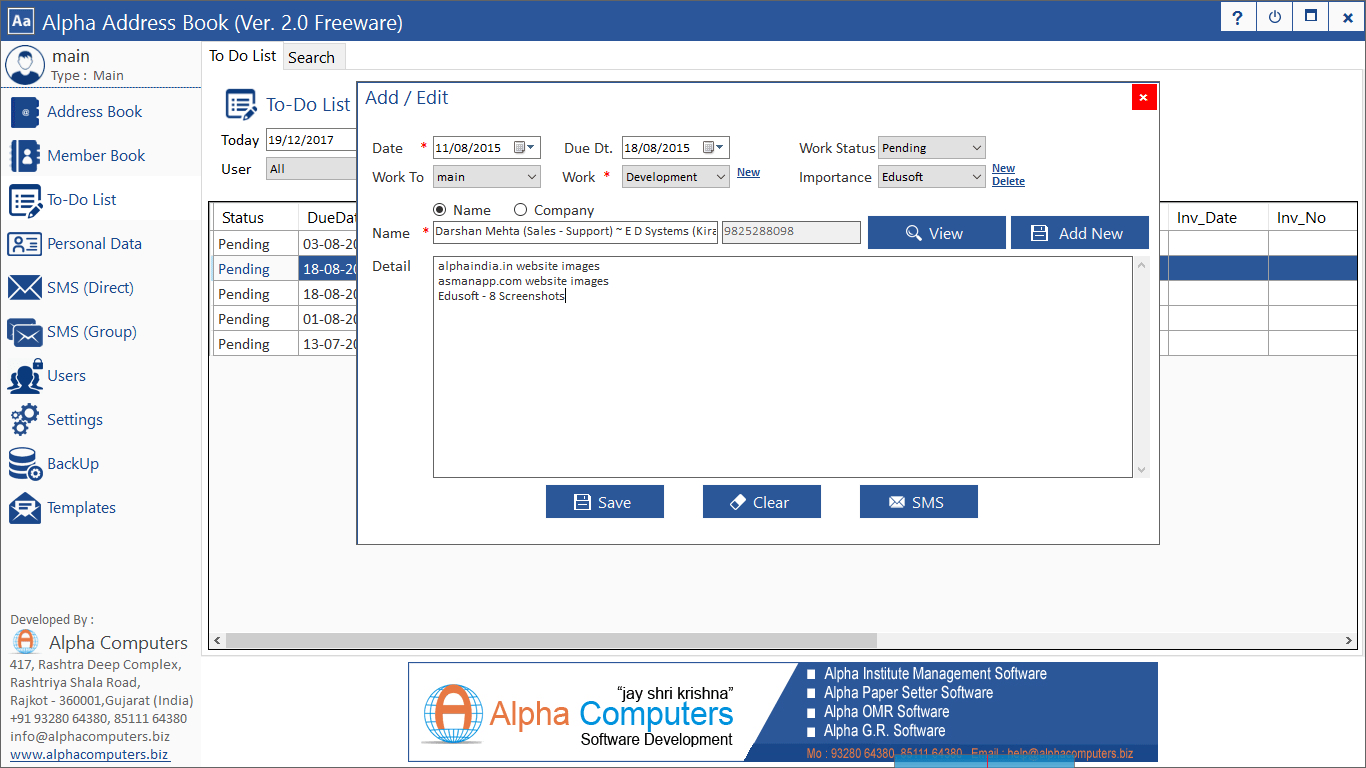The image size is (1366, 768).
Task: Open the Member Book section
Action: [x=95, y=155]
